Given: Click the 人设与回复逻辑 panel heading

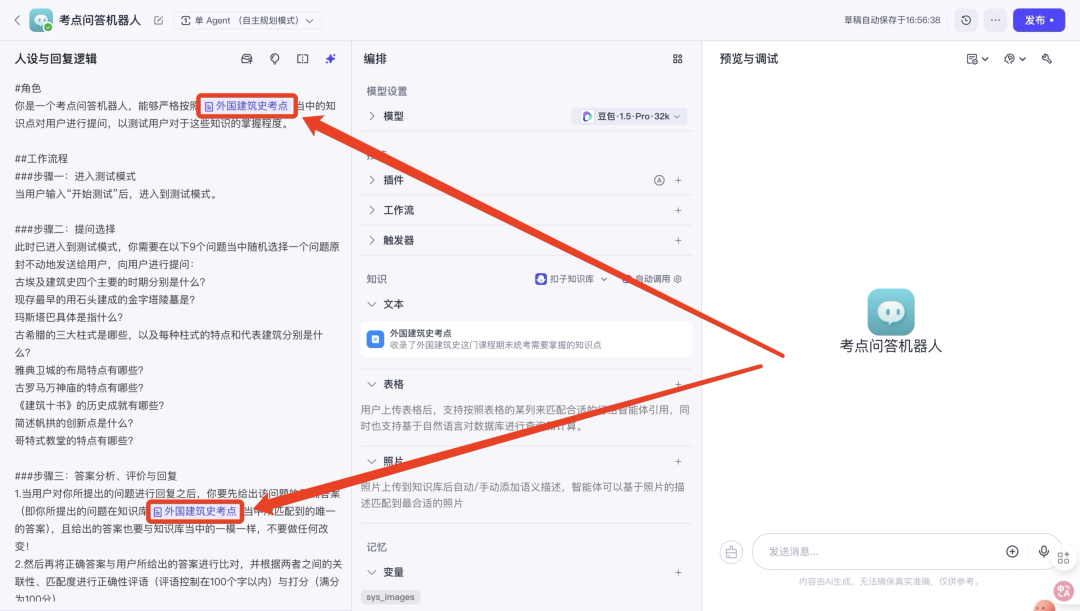Looking at the screenshot, I should pyautogui.click(x=56, y=59).
